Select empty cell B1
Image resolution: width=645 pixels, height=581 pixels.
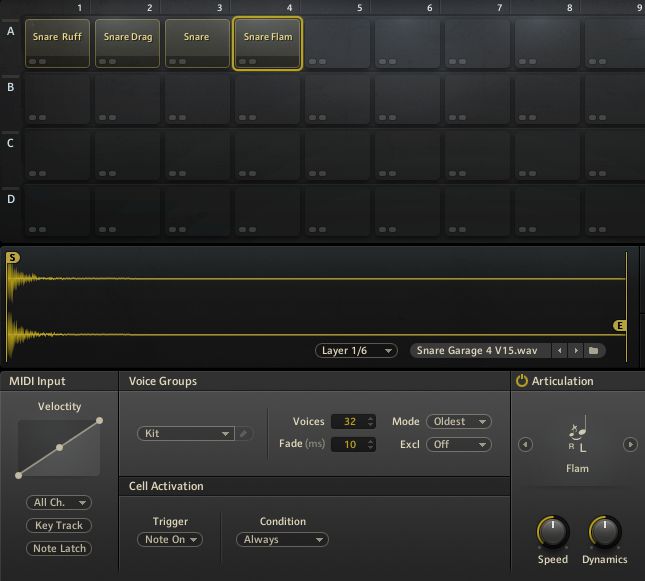tap(57, 99)
